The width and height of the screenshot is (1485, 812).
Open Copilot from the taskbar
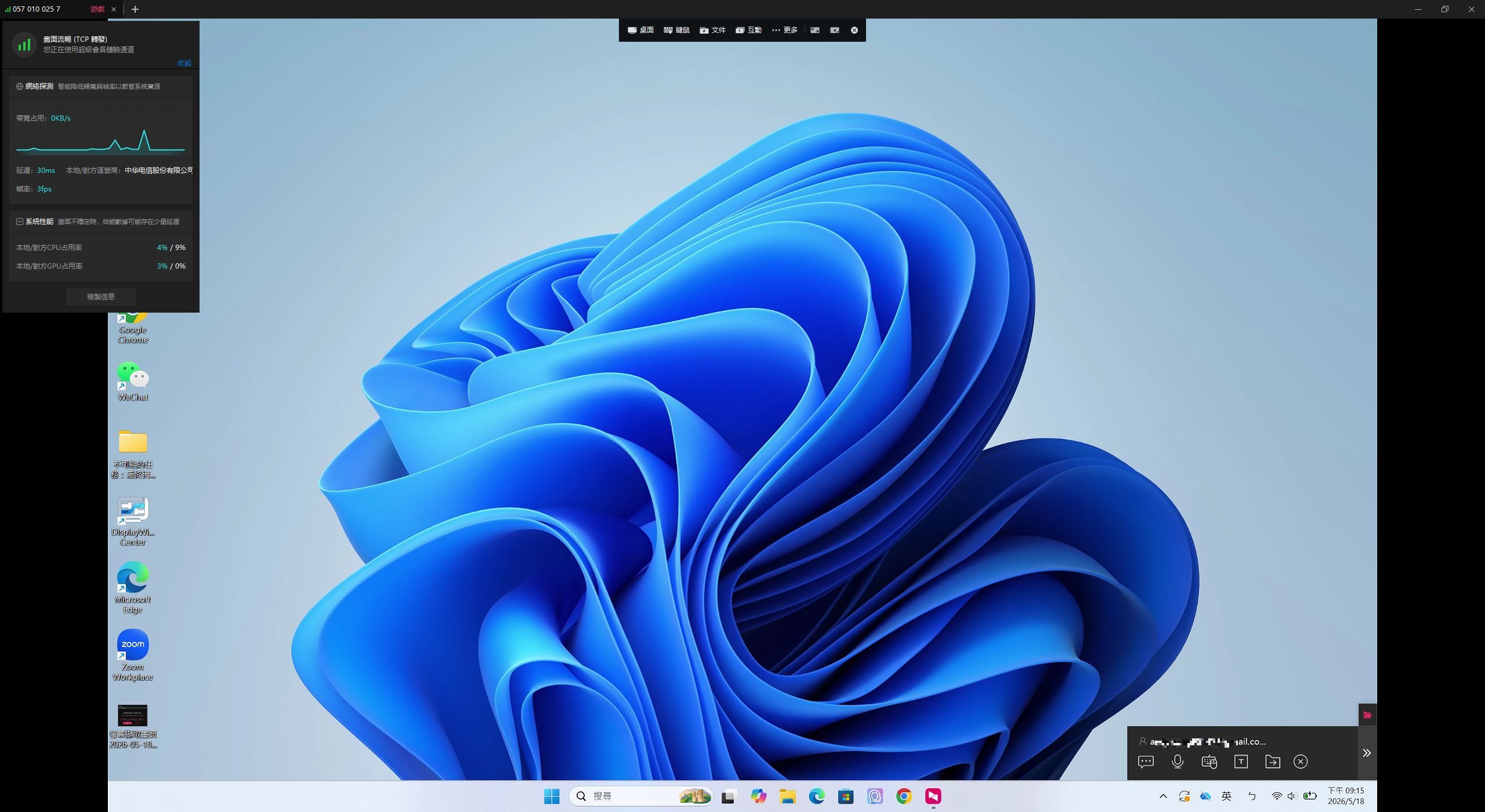click(758, 796)
